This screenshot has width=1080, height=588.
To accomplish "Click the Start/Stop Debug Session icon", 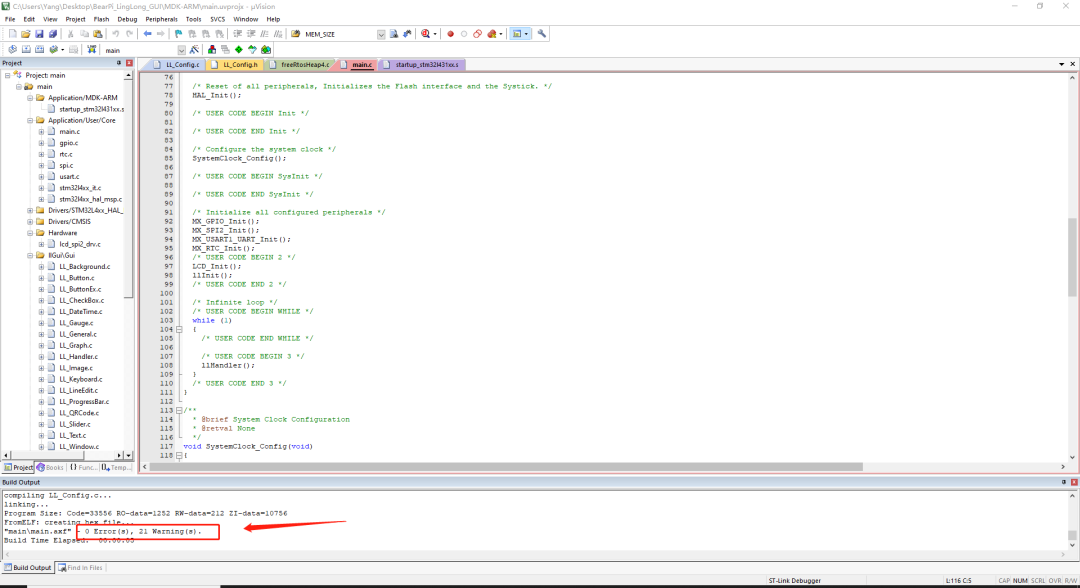I will point(427,34).
